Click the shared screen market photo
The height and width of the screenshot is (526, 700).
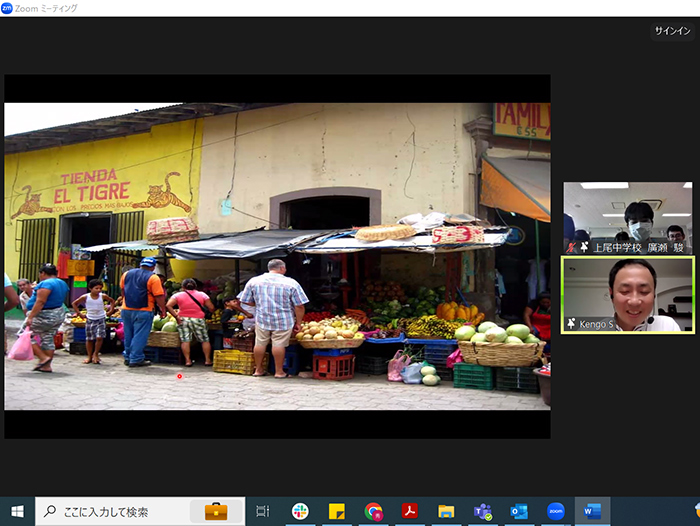pyautogui.click(x=277, y=256)
